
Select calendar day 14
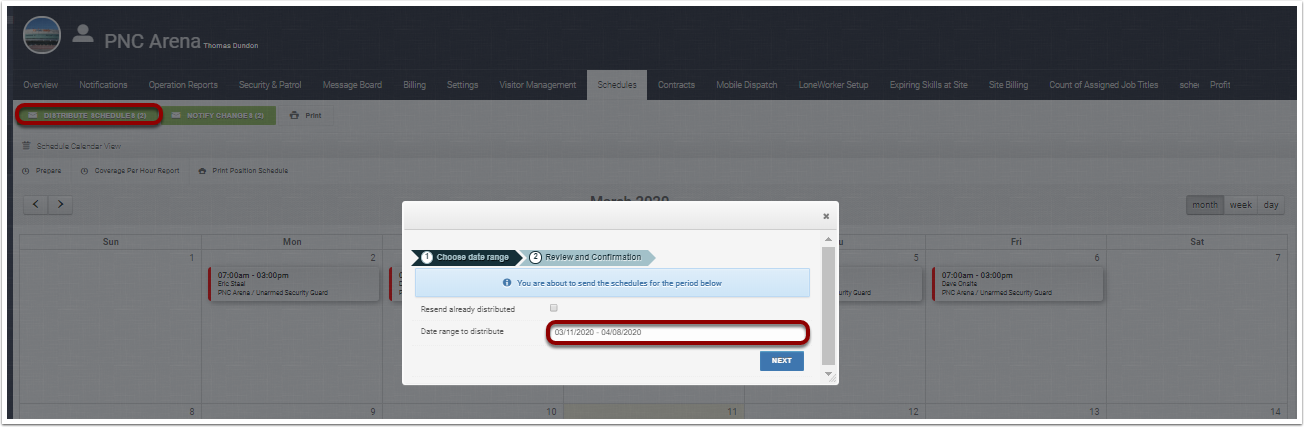[x=1275, y=412]
